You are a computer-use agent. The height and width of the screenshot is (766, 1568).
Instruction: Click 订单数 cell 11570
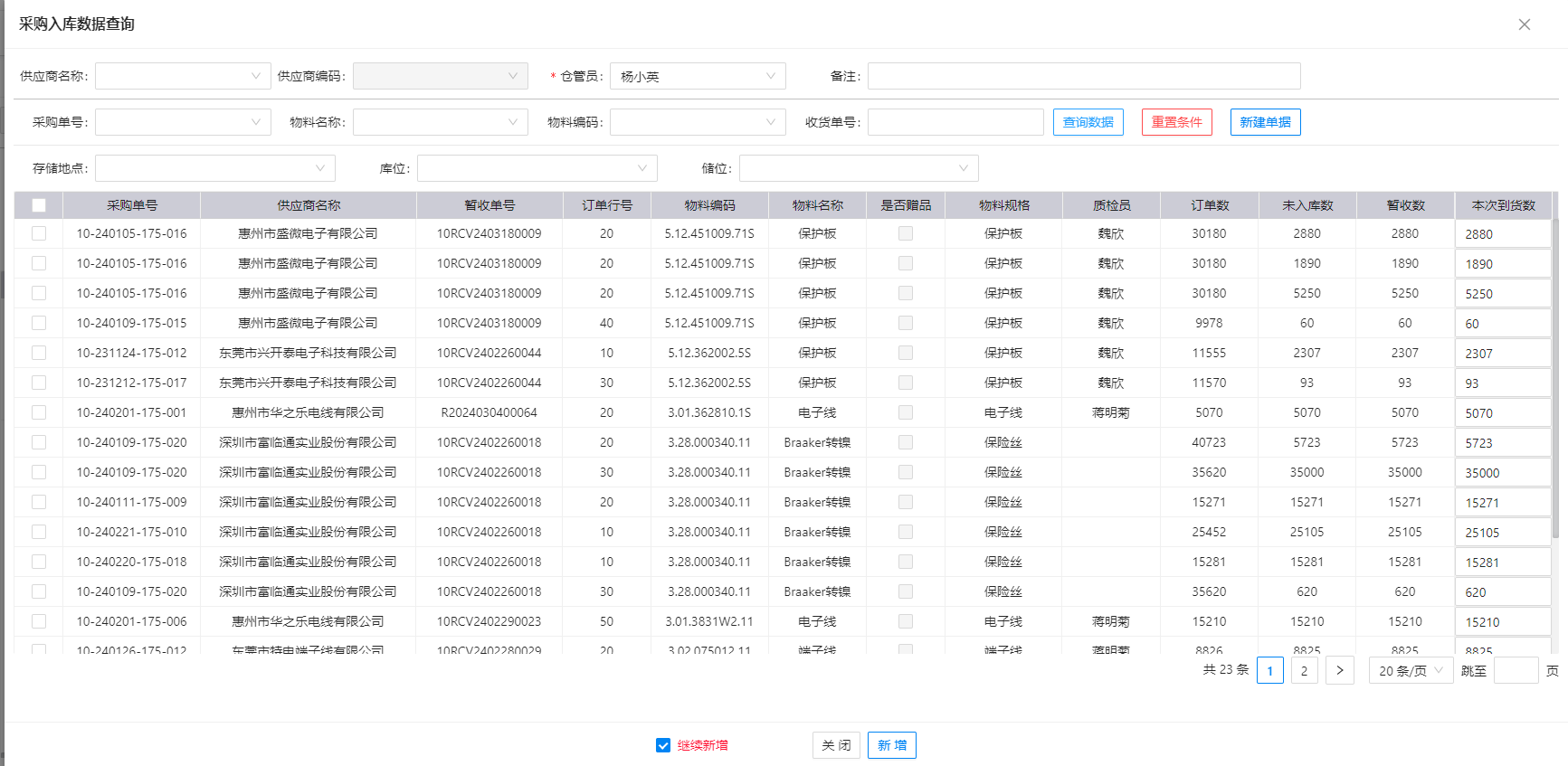(x=1209, y=383)
